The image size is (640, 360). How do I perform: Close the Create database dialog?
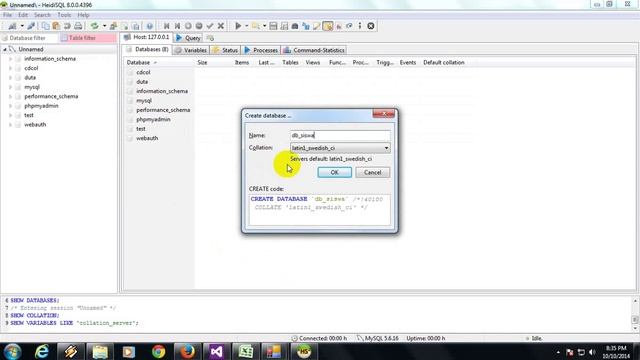coord(384,114)
